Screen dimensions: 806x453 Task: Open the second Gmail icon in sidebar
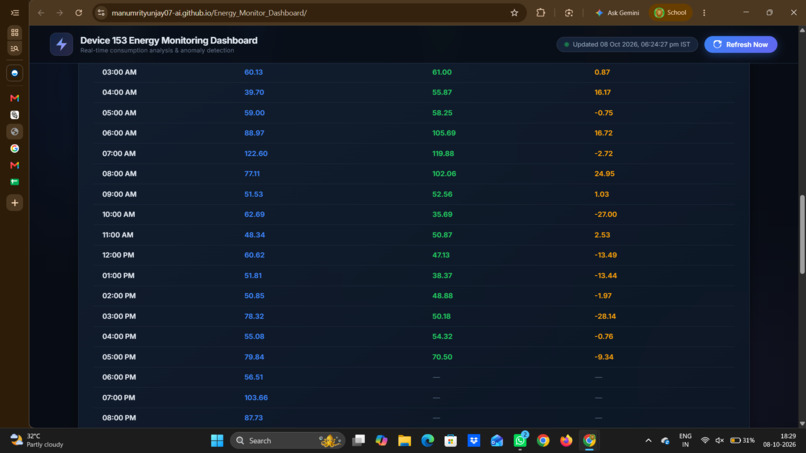tap(15, 165)
